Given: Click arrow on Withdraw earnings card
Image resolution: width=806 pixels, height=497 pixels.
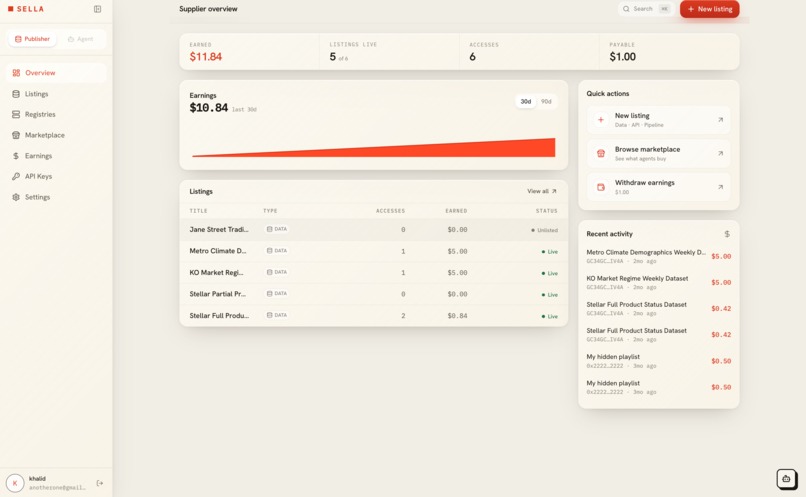Looking at the screenshot, I should [720, 187].
